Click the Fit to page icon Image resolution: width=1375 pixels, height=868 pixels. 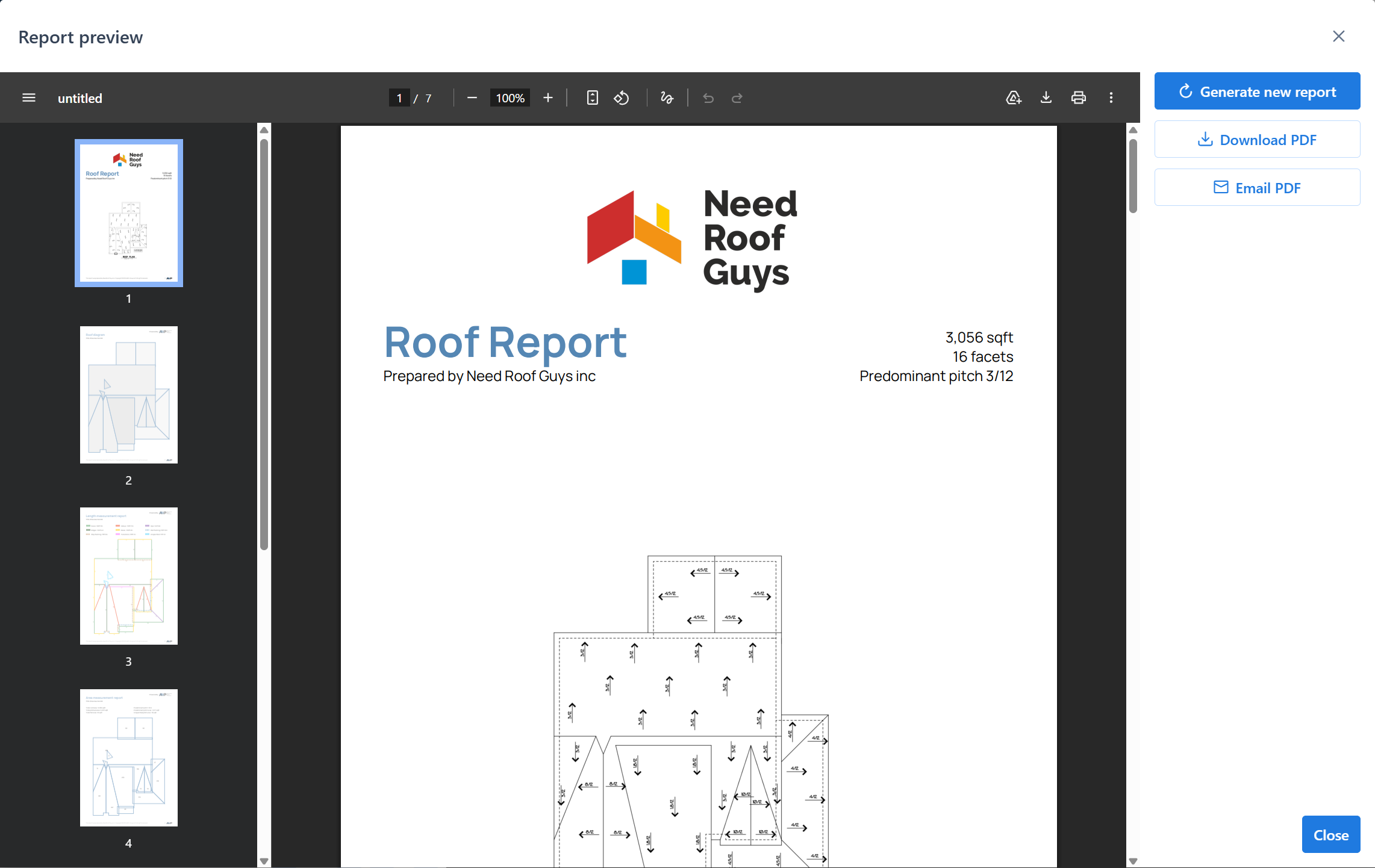coord(593,98)
